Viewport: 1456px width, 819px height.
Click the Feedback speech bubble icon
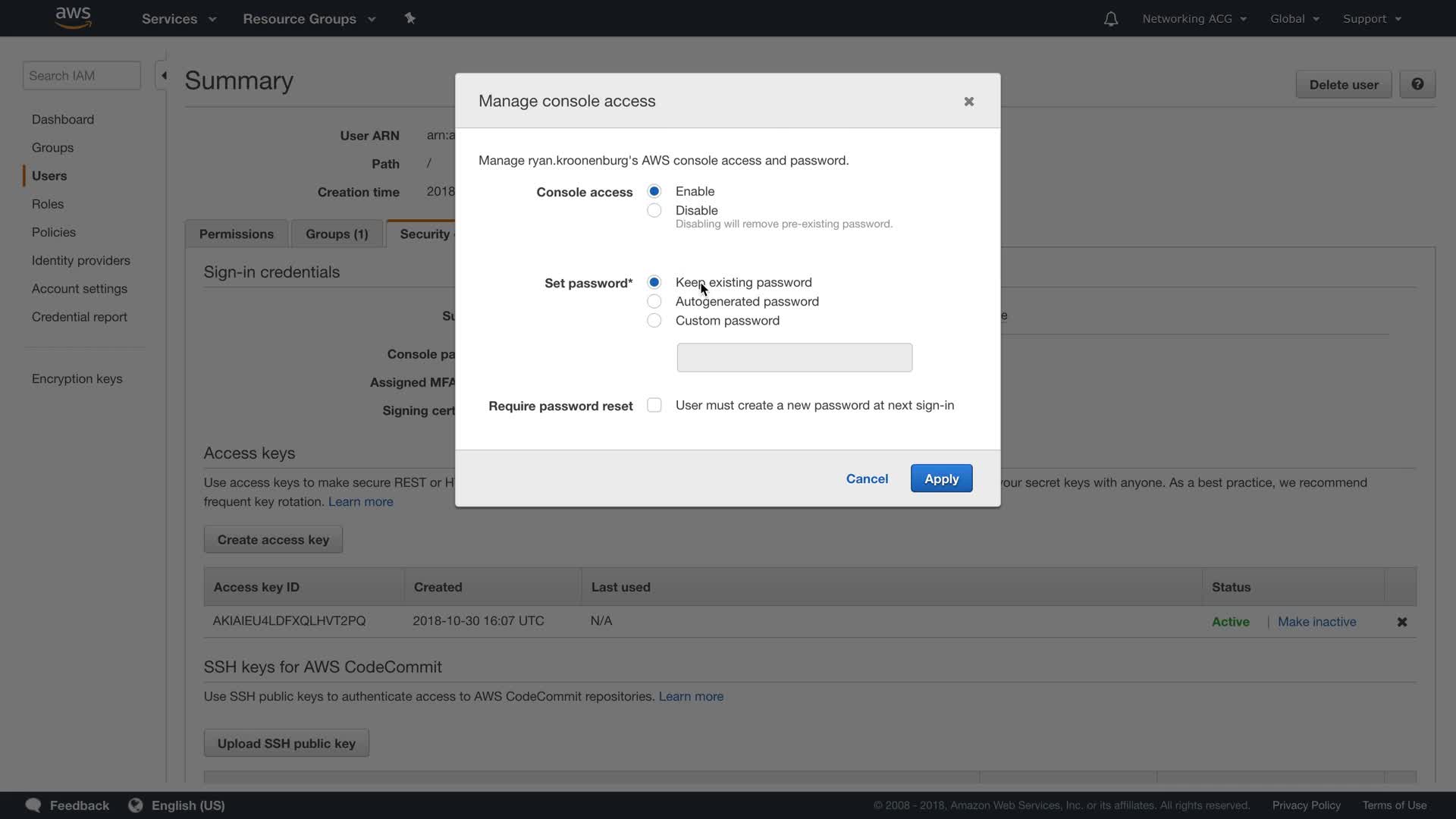33,805
